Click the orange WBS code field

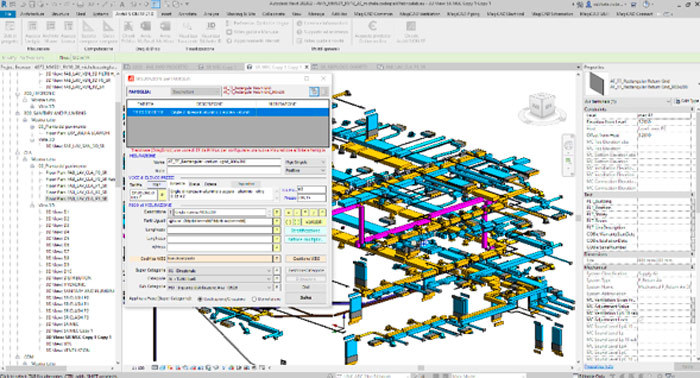(x=220, y=259)
